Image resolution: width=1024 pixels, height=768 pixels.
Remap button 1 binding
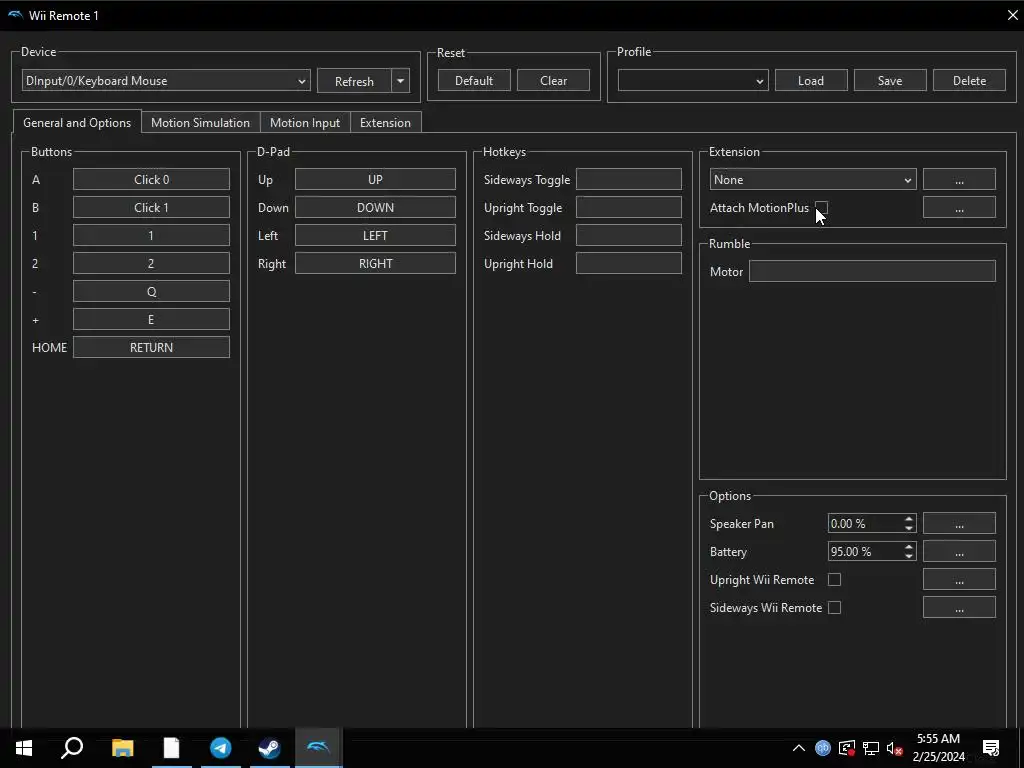[x=152, y=236]
